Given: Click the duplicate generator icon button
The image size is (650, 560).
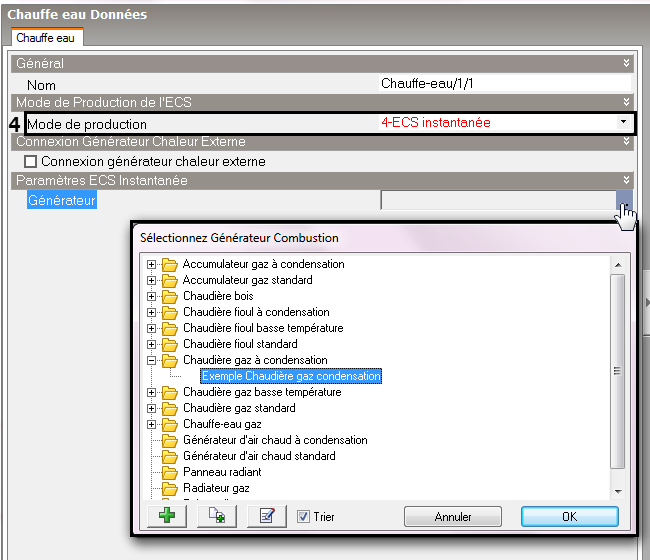Looking at the screenshot, I should [217, 516].
